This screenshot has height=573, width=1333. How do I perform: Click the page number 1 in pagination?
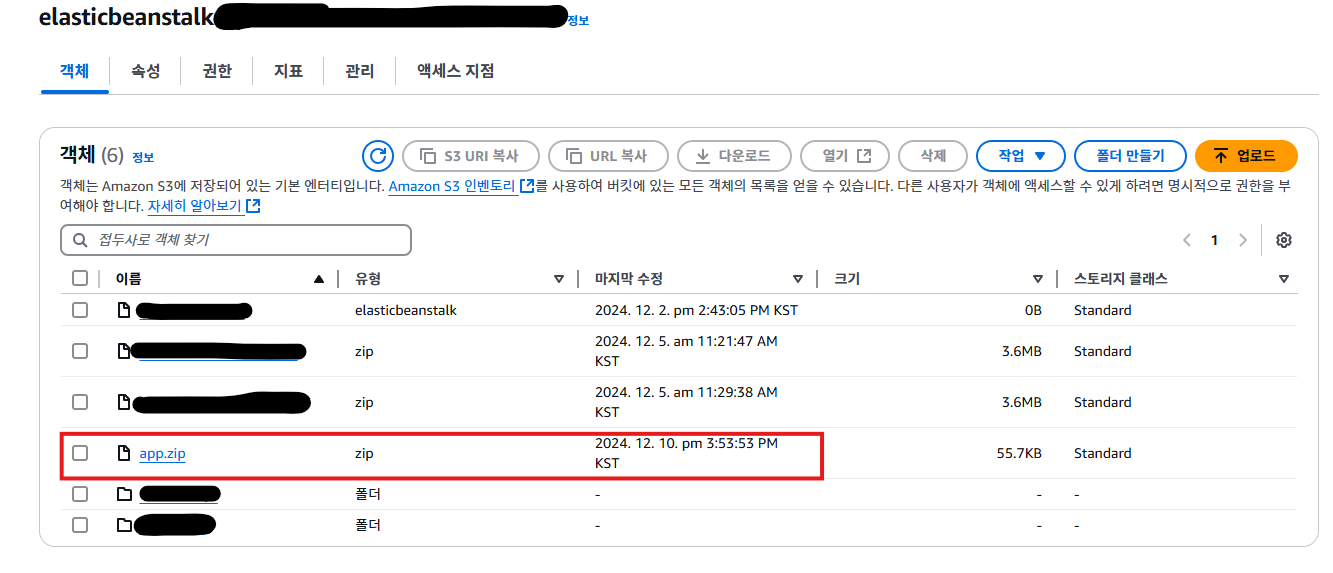pyautogui.click(x=1215, y=240)
